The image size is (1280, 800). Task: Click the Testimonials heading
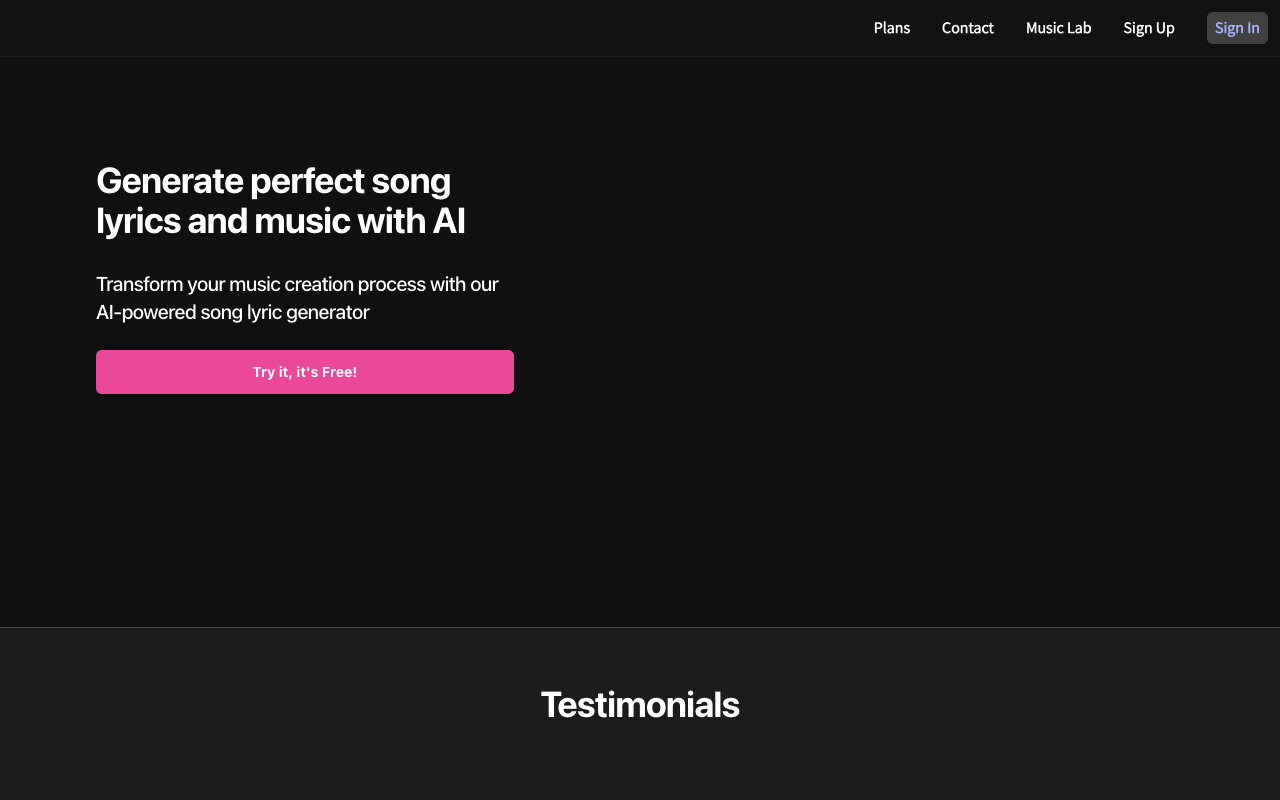click(640, 705)
